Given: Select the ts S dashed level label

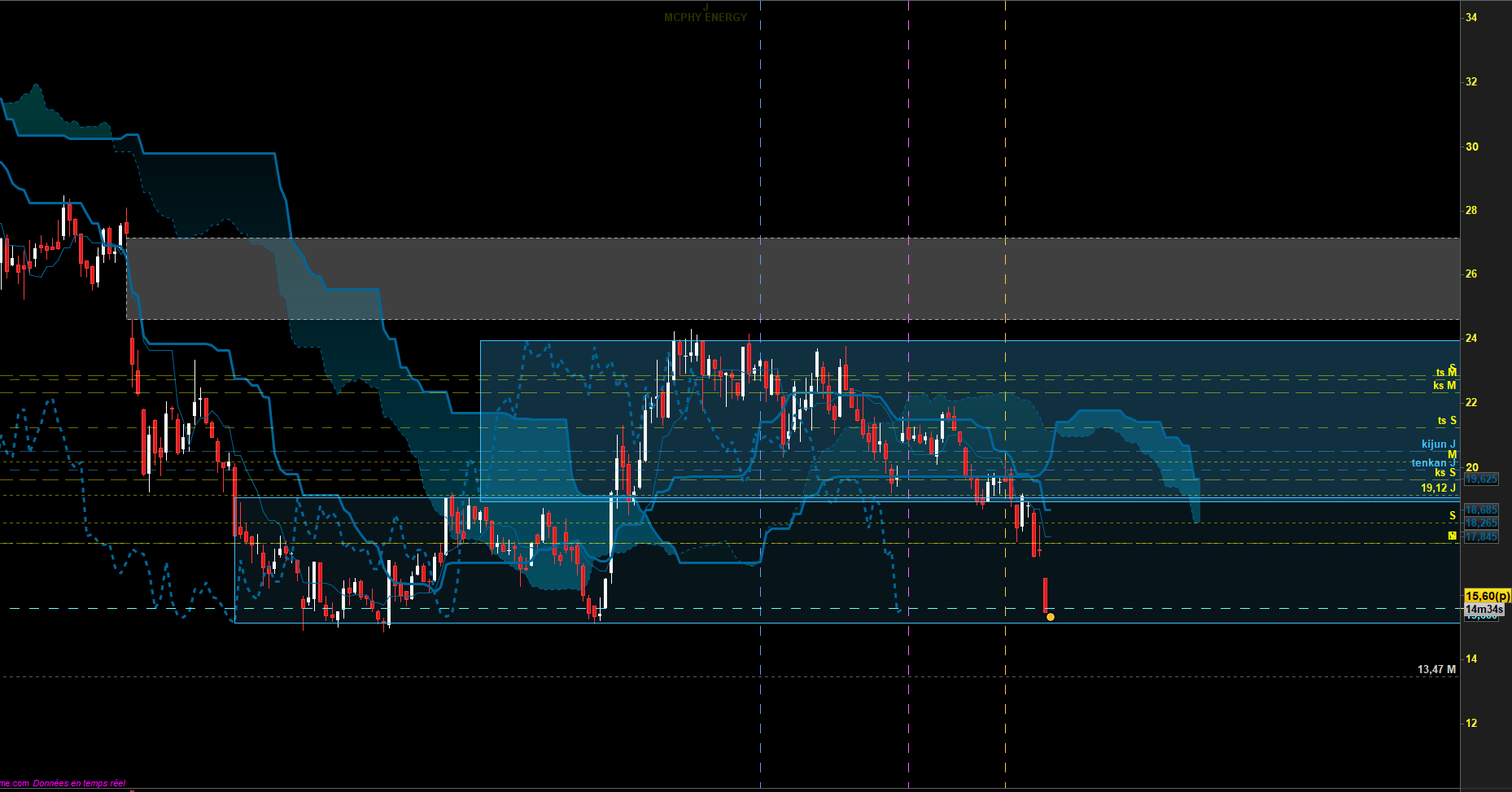Looking at the screenshot, I should pos(1447,421).
